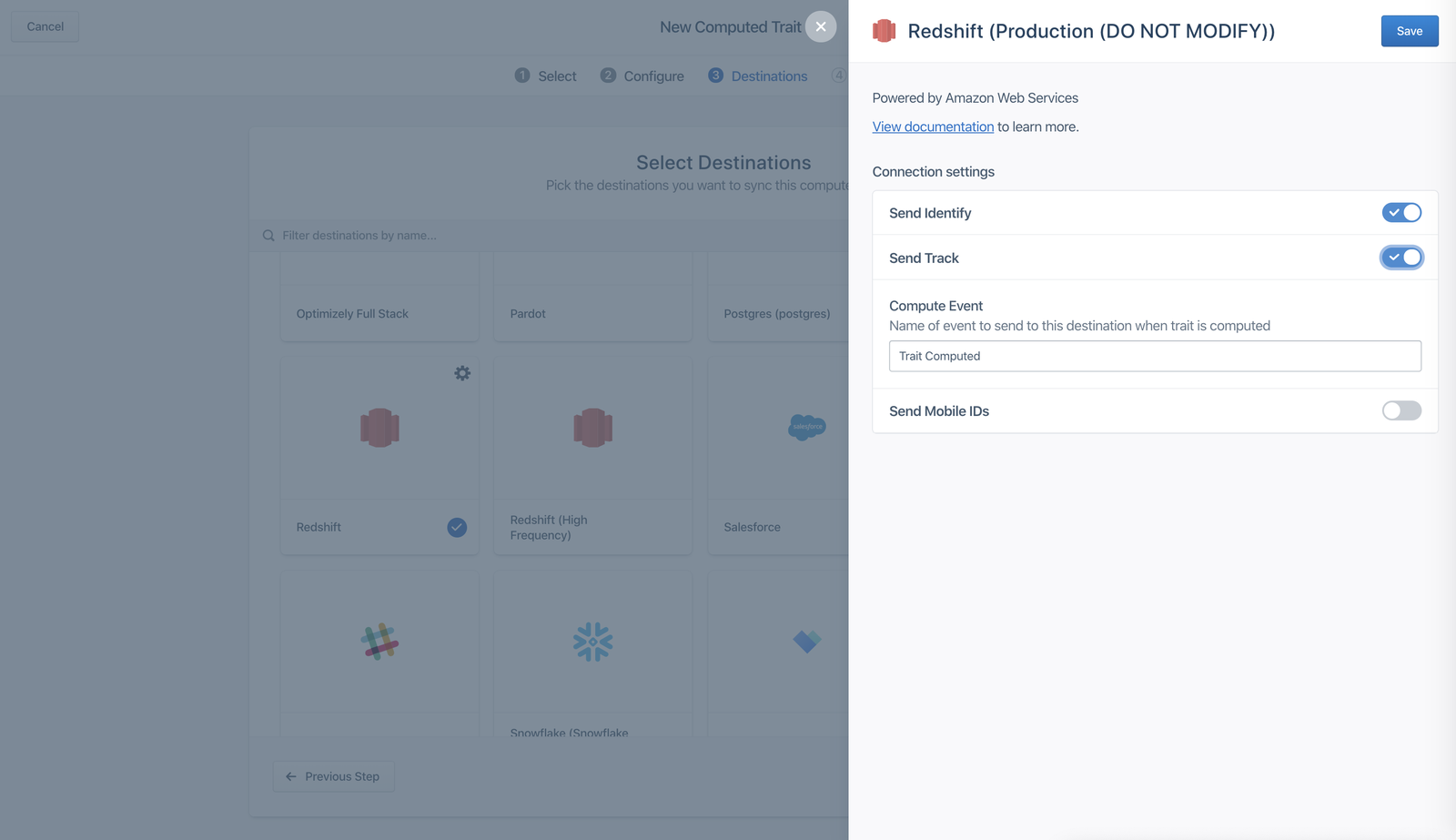Select the Slack destination icon

379,642
